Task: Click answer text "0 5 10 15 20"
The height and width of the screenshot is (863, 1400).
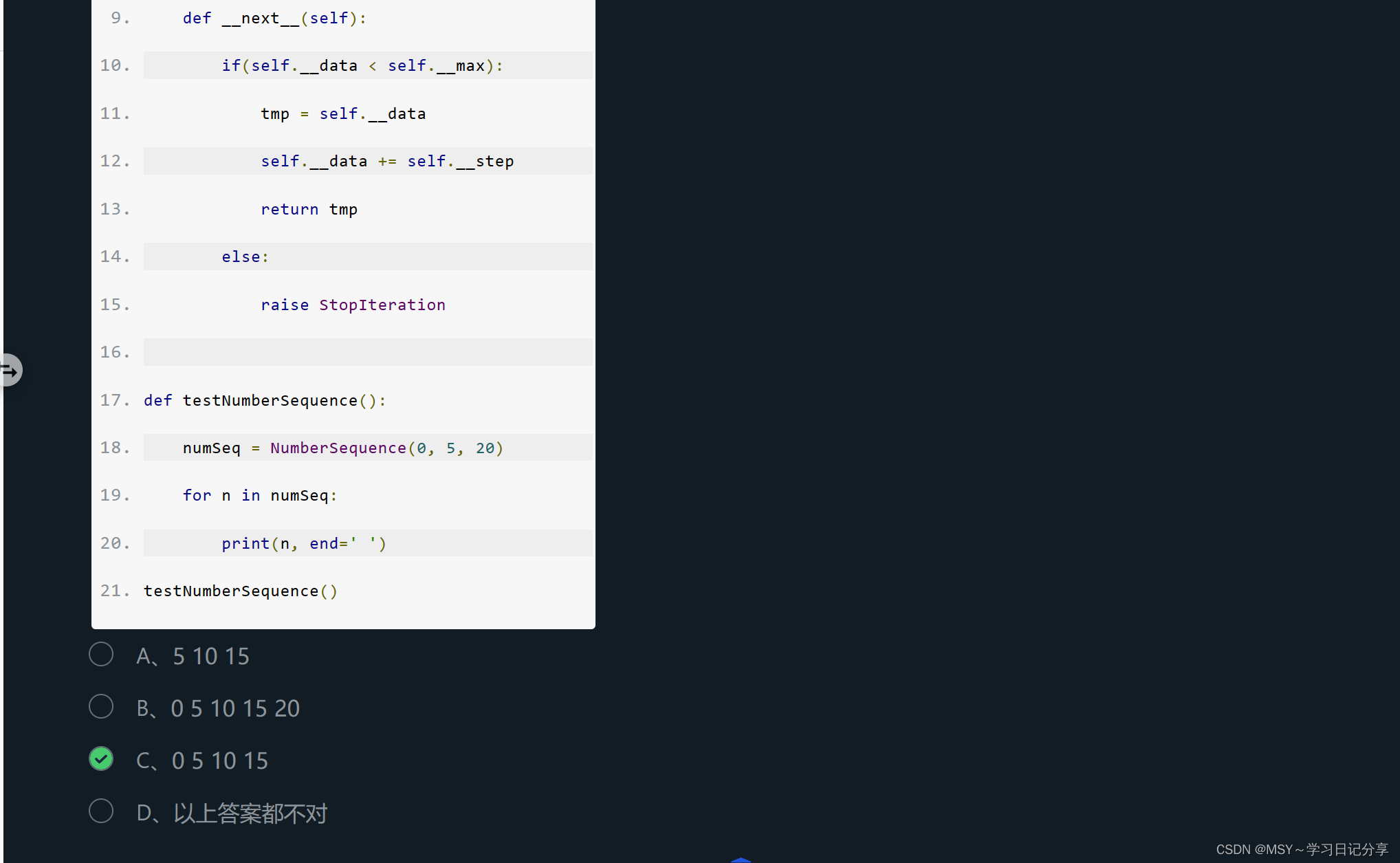Action: pyautogui.click(x=235, y=708)
